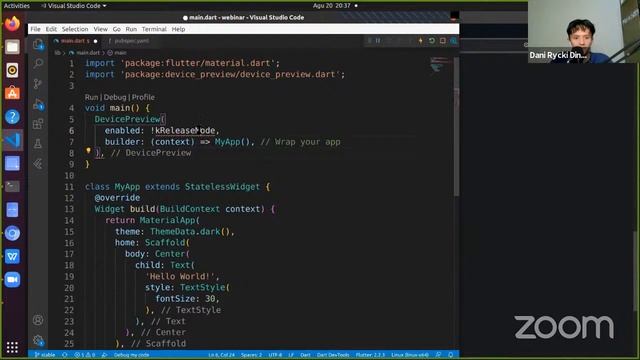Open the Run menu
640x360 pixels.
(131, 29)
